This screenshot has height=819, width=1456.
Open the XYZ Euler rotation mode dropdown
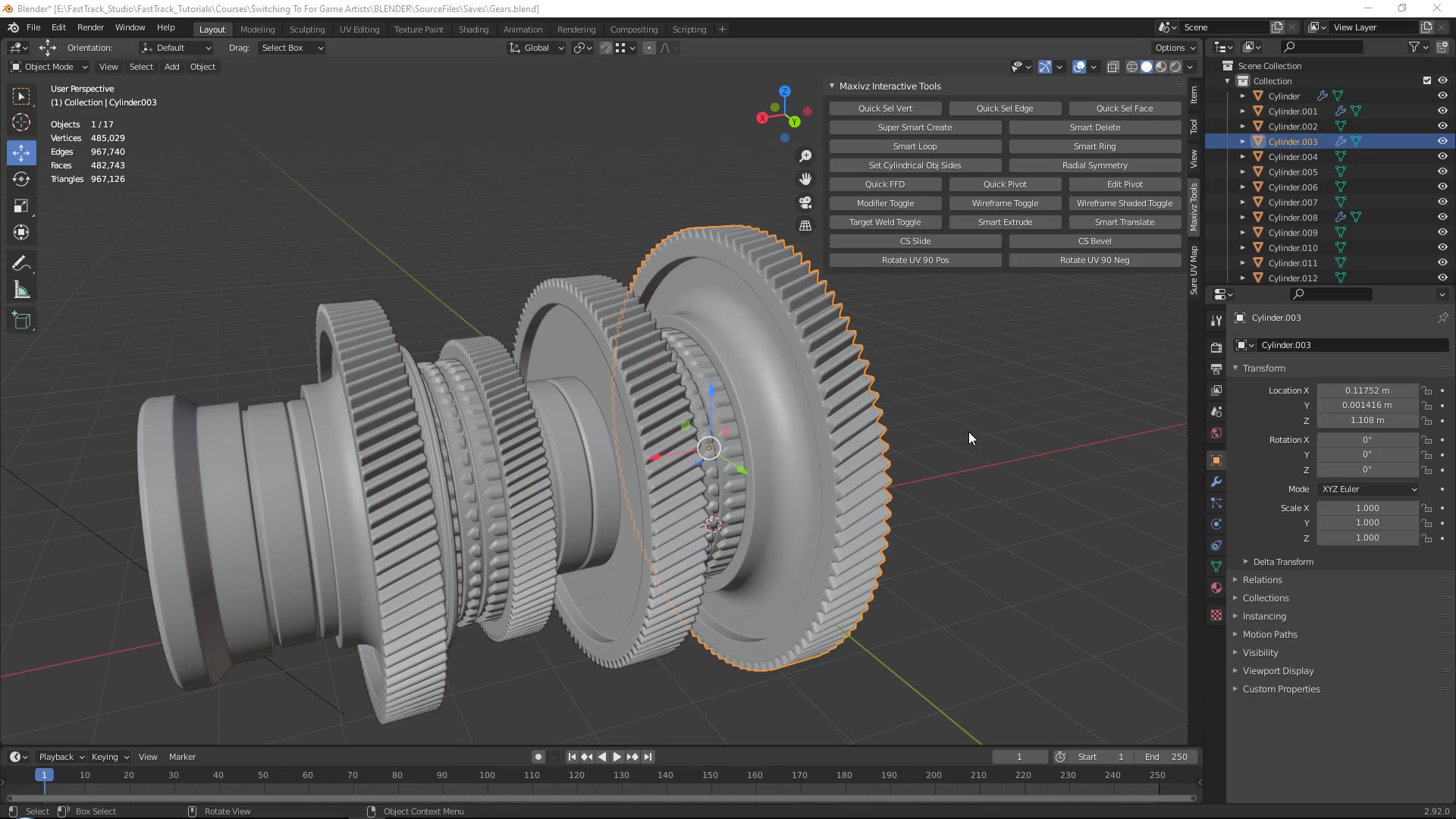pos(1369,489)
